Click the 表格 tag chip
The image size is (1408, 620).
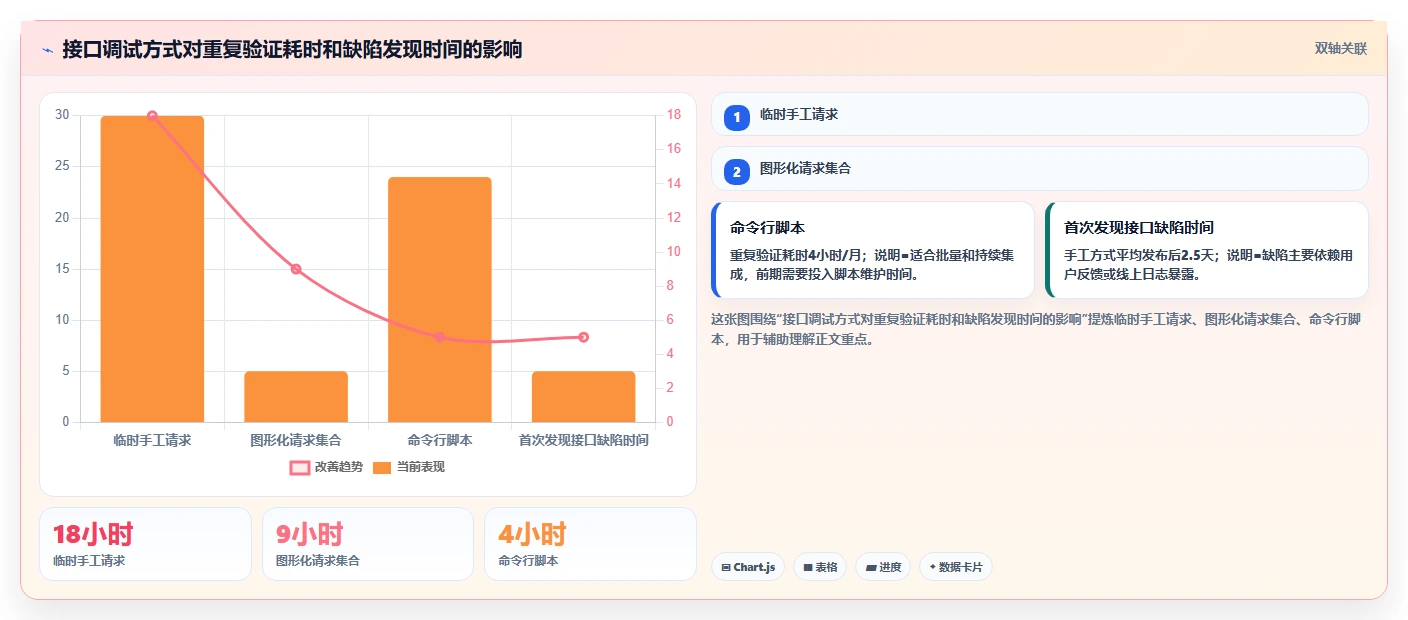point(820,567)
